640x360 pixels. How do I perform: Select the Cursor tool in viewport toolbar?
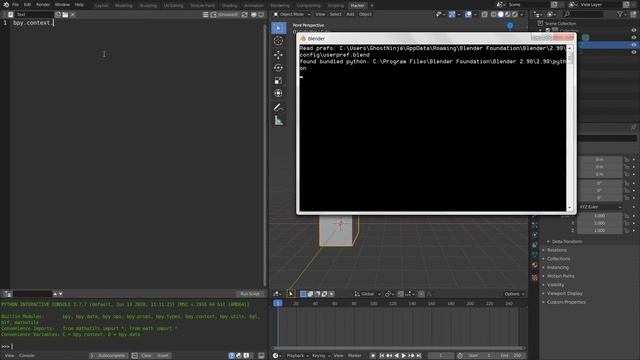(x=278, y=41)
